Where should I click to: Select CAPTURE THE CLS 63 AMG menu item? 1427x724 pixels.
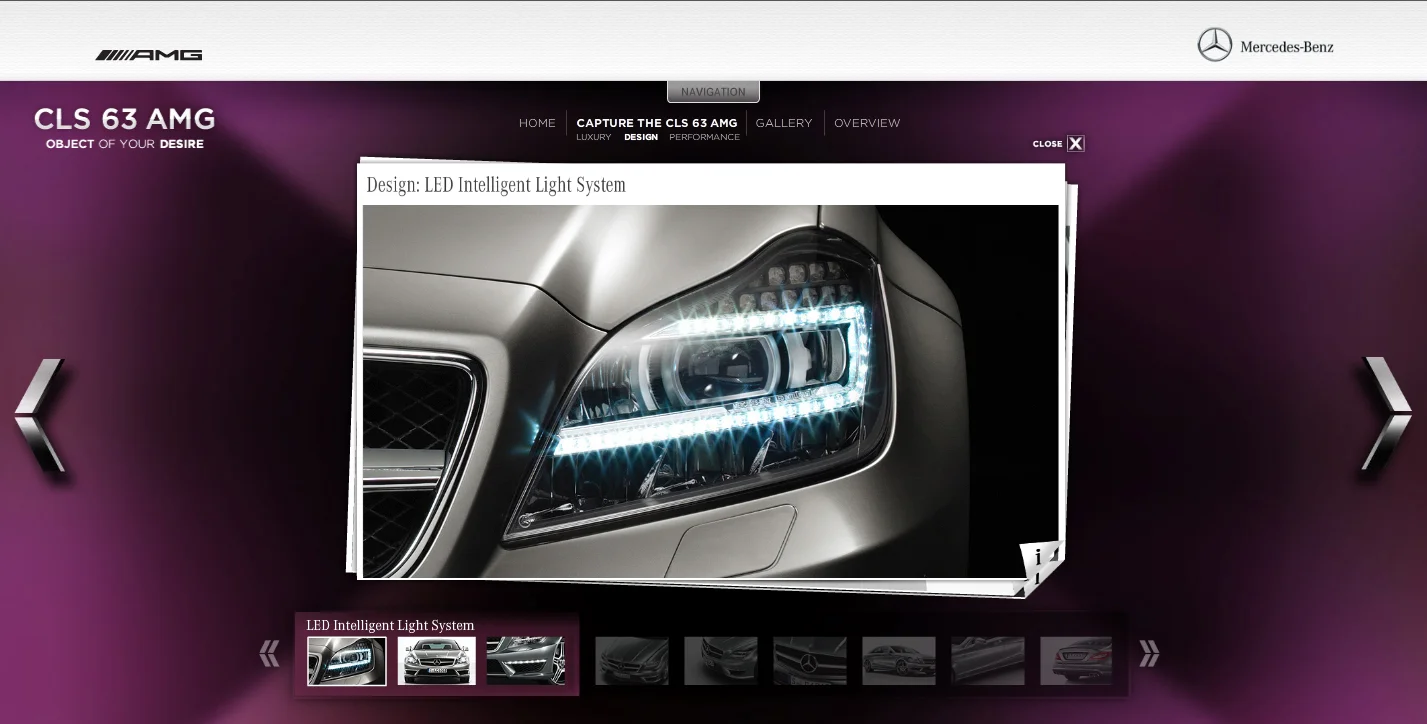point(657,123)
